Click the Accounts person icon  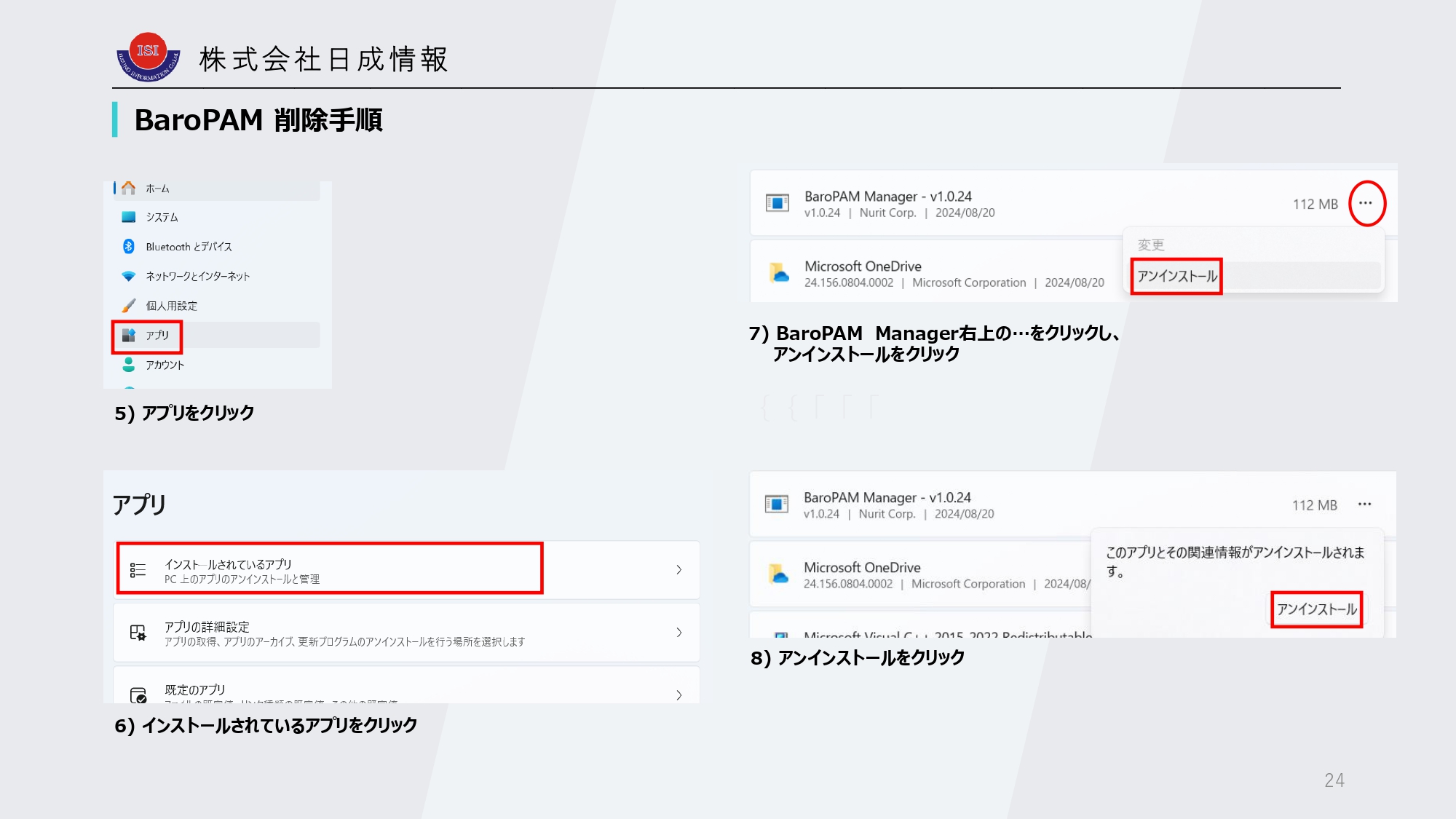[x=129, y=364]
